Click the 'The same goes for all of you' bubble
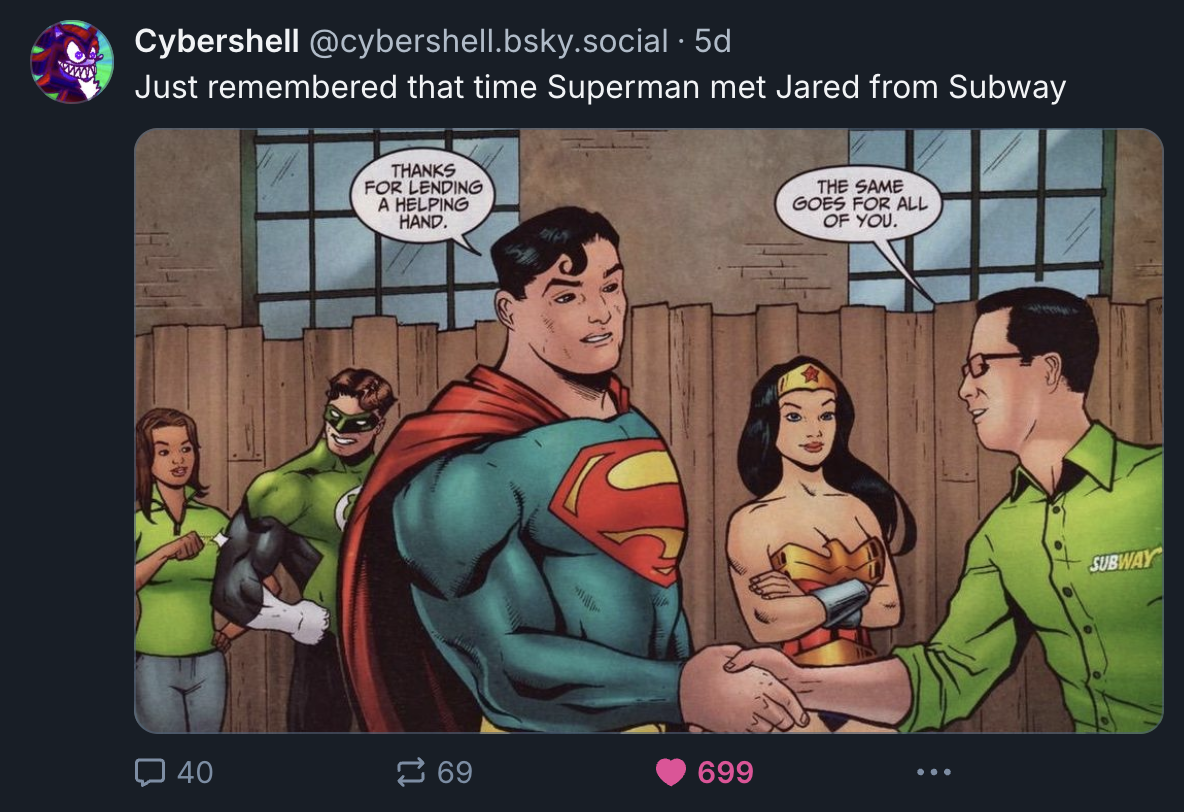The image size is (1184, 812). point(859,203)
